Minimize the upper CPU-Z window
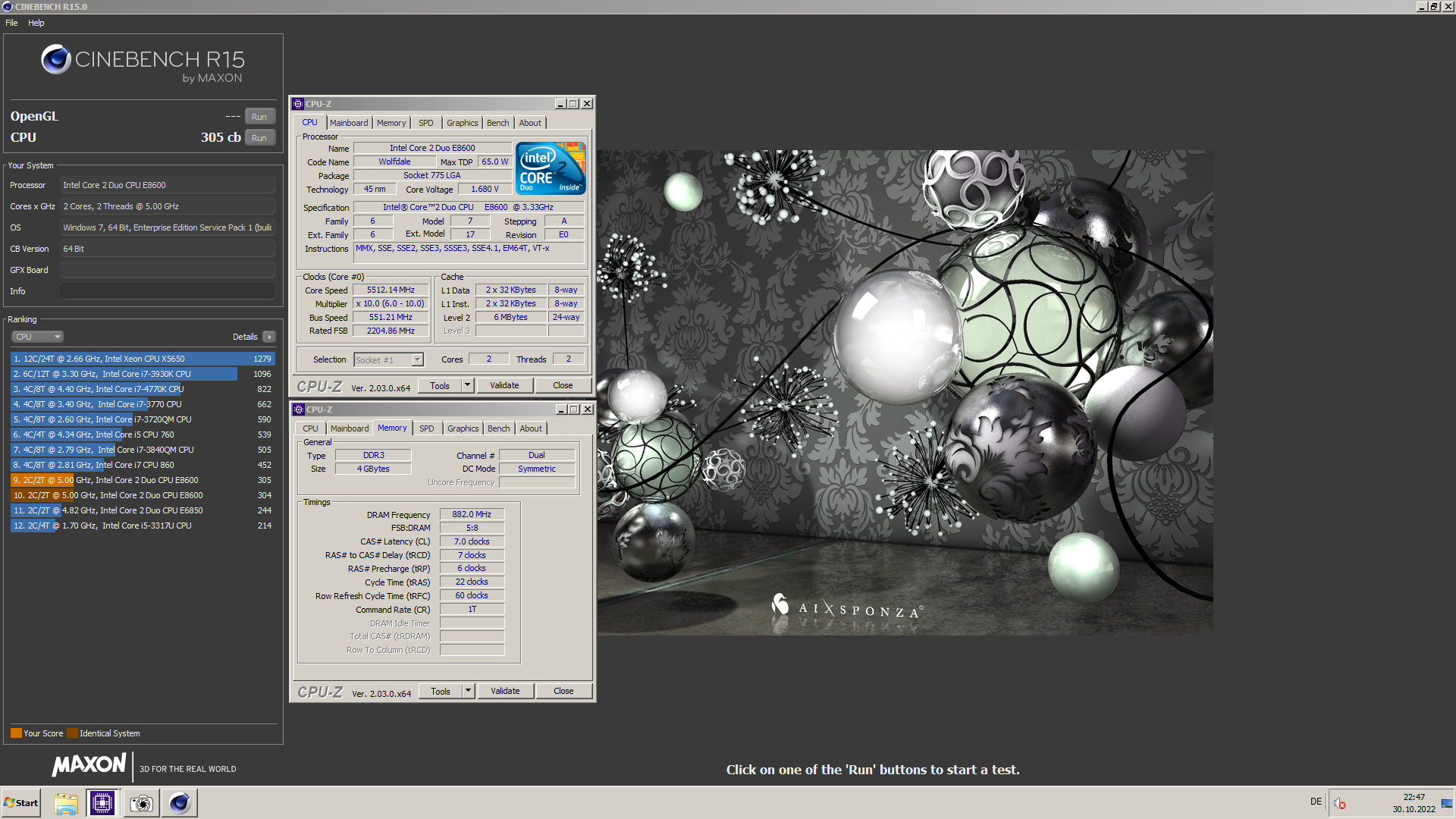The image size is (1456, 819). (560, 104)
